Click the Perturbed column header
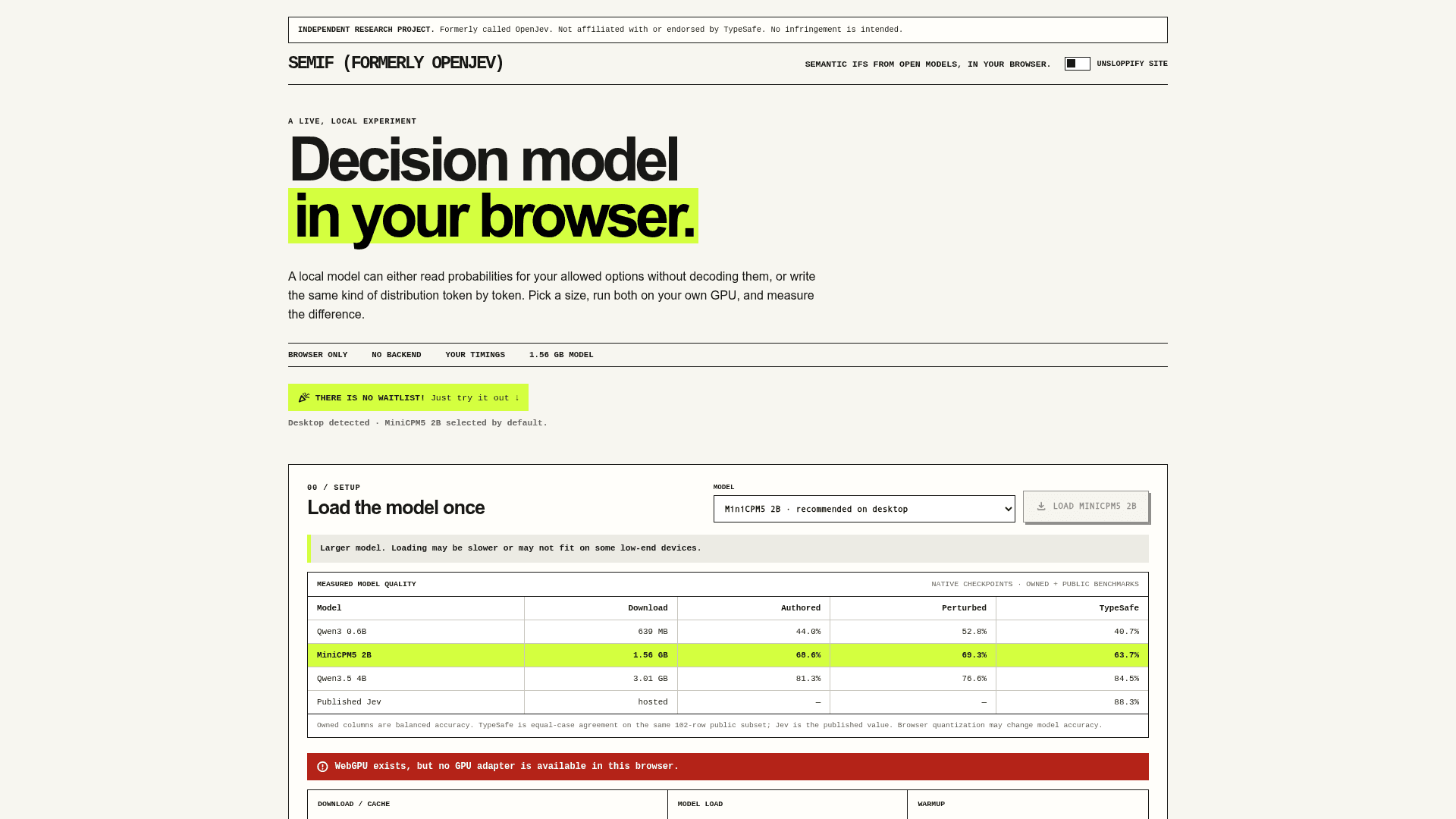The height and width of the screenshot is (819, 1456). [x=964, y=608]
